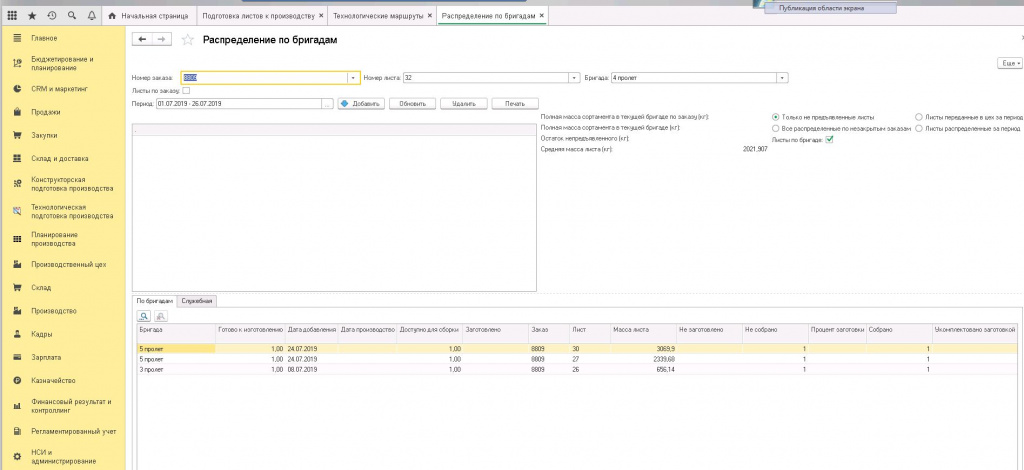Select the row with Лист 27
Viewport: 1024px width, 470px height.
click(x=577, y=359)
